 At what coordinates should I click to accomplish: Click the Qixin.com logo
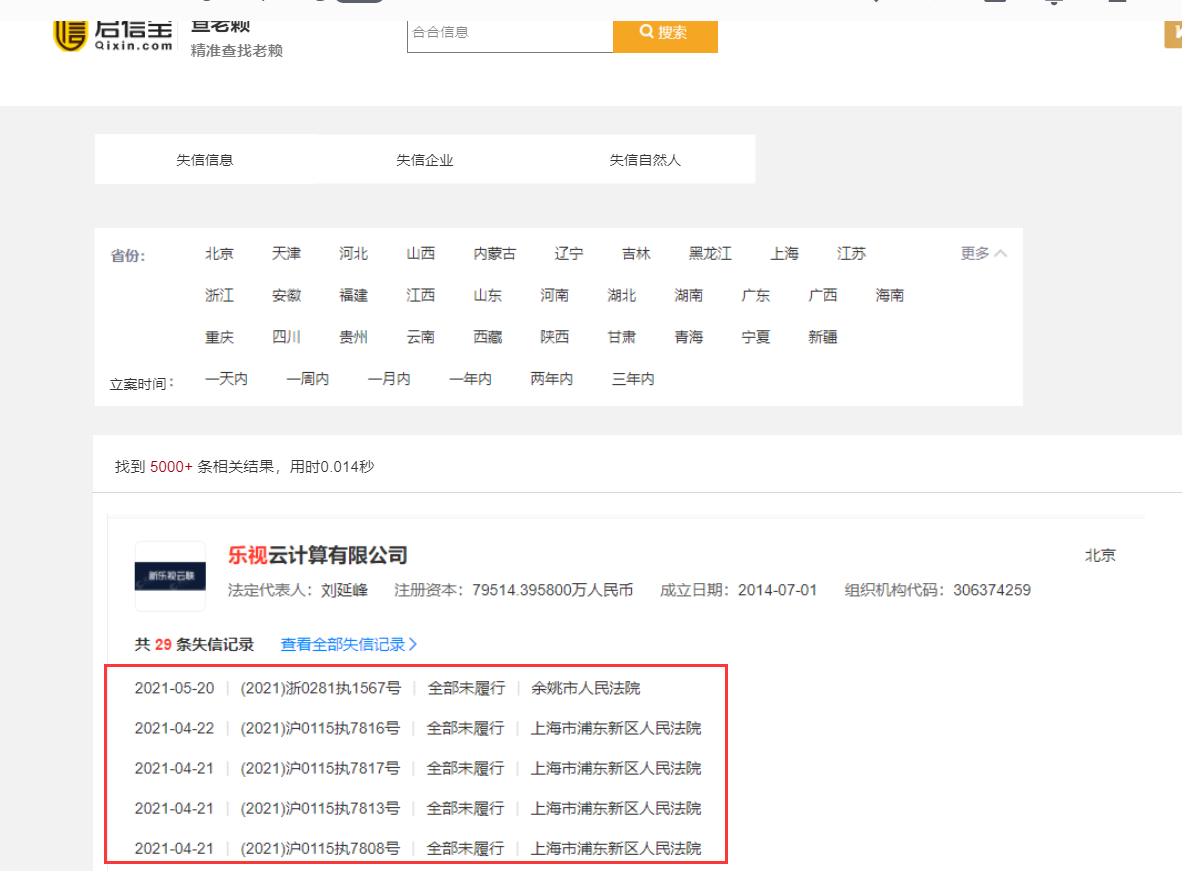click(x=113, y=36)
